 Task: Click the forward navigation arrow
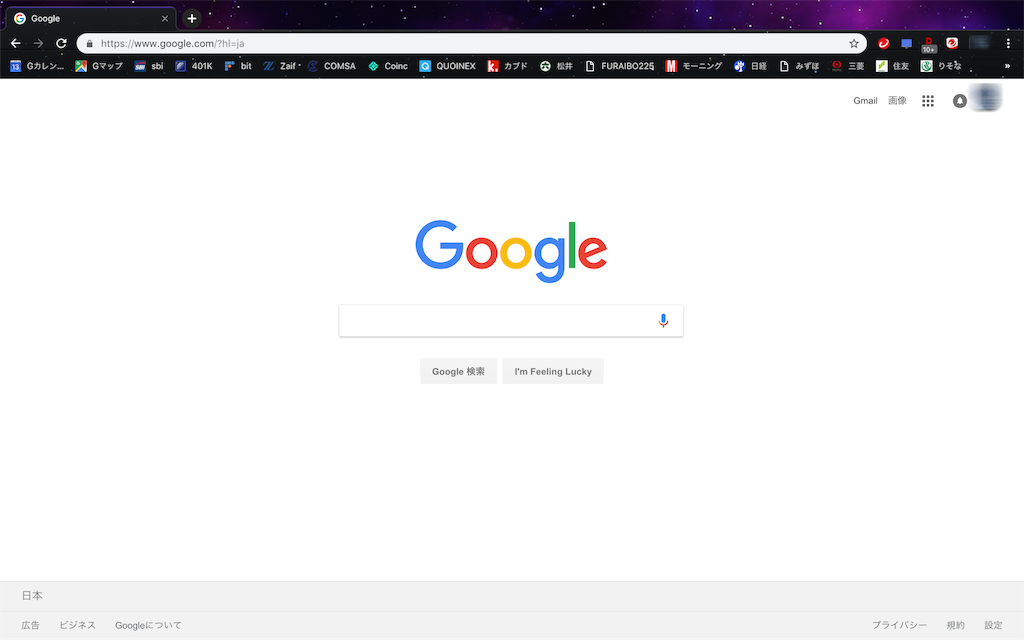tap(39, 43)
